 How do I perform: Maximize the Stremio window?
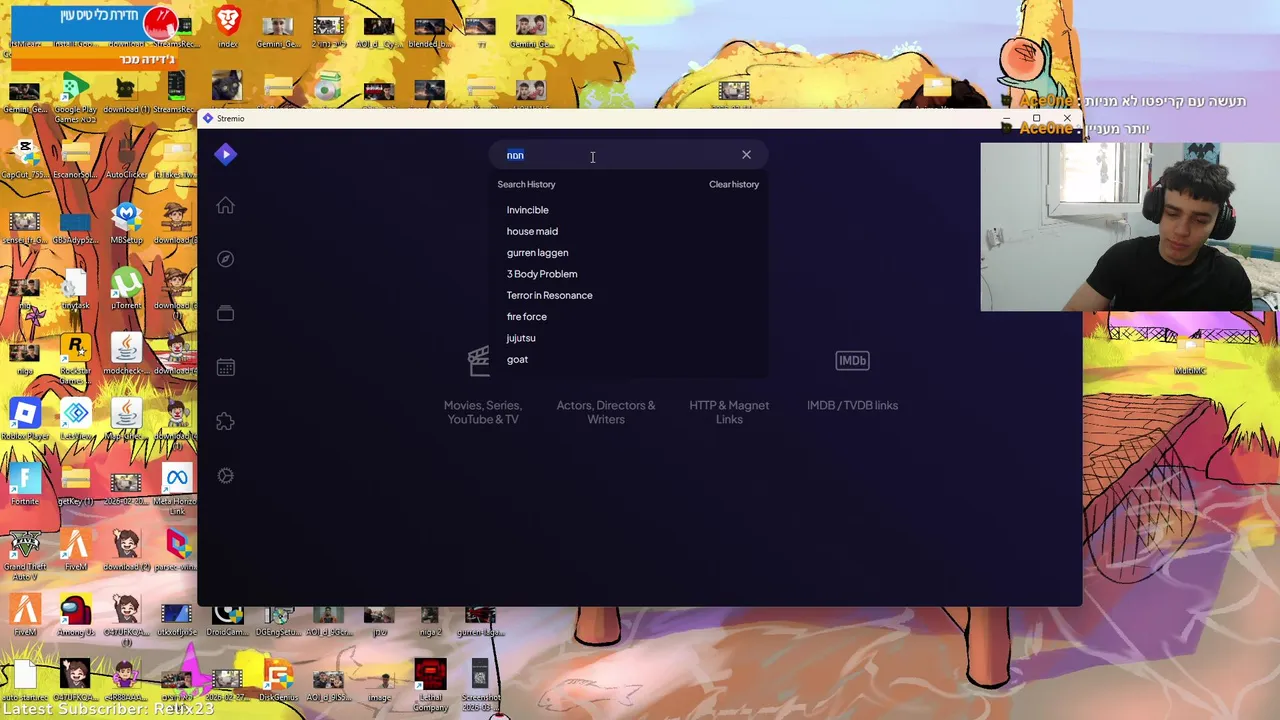pyautogui.click(x=1036, y=118)
